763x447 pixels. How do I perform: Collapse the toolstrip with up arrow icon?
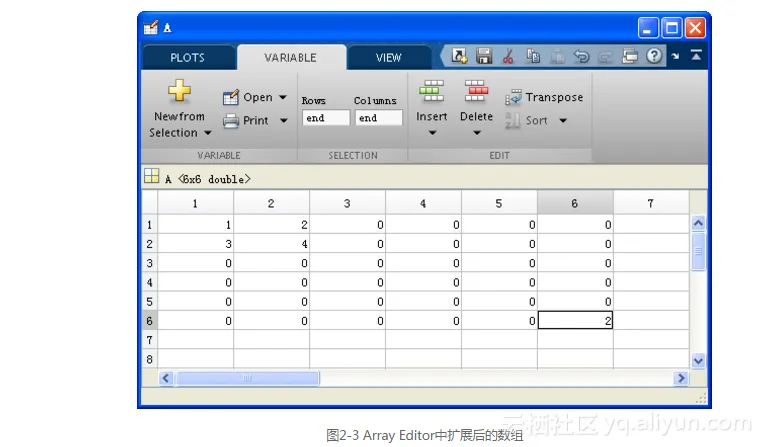696,55
